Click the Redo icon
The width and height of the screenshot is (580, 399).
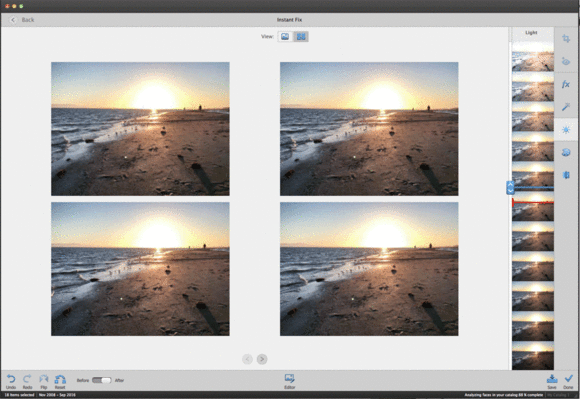(27, 379)
